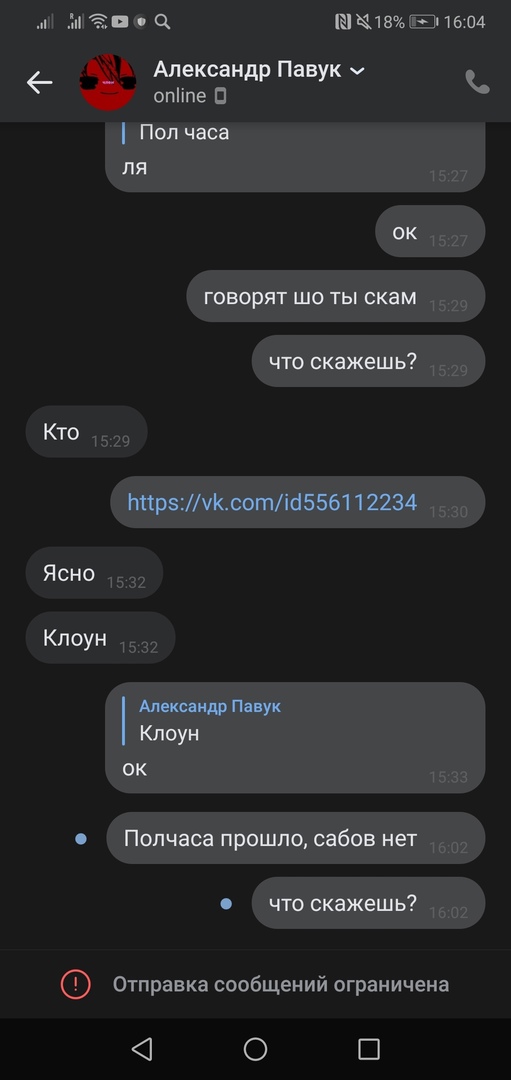The height and width of the screenshot is (1080, 511).
Task: Select the incoming "Ясно" message
Action: (94, 573)
